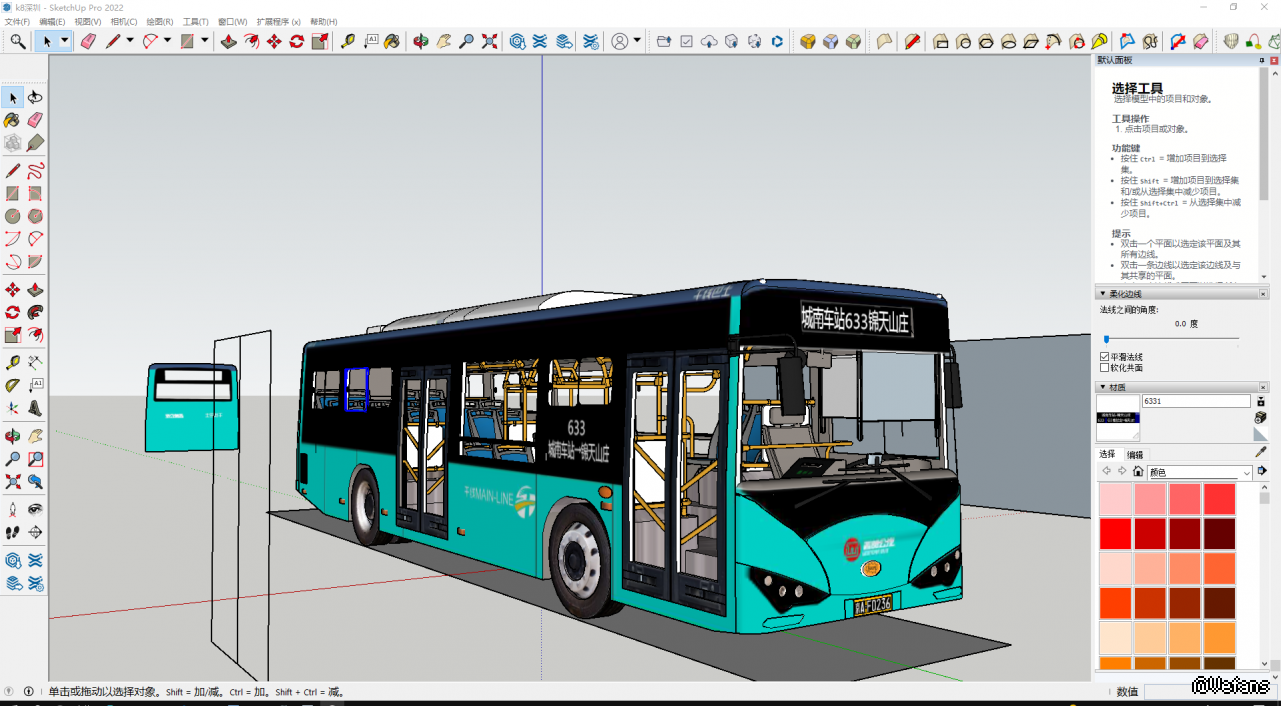Pick the material eyedropper sample tool
Screen dimensions: 1281x706
point(1260,452)
